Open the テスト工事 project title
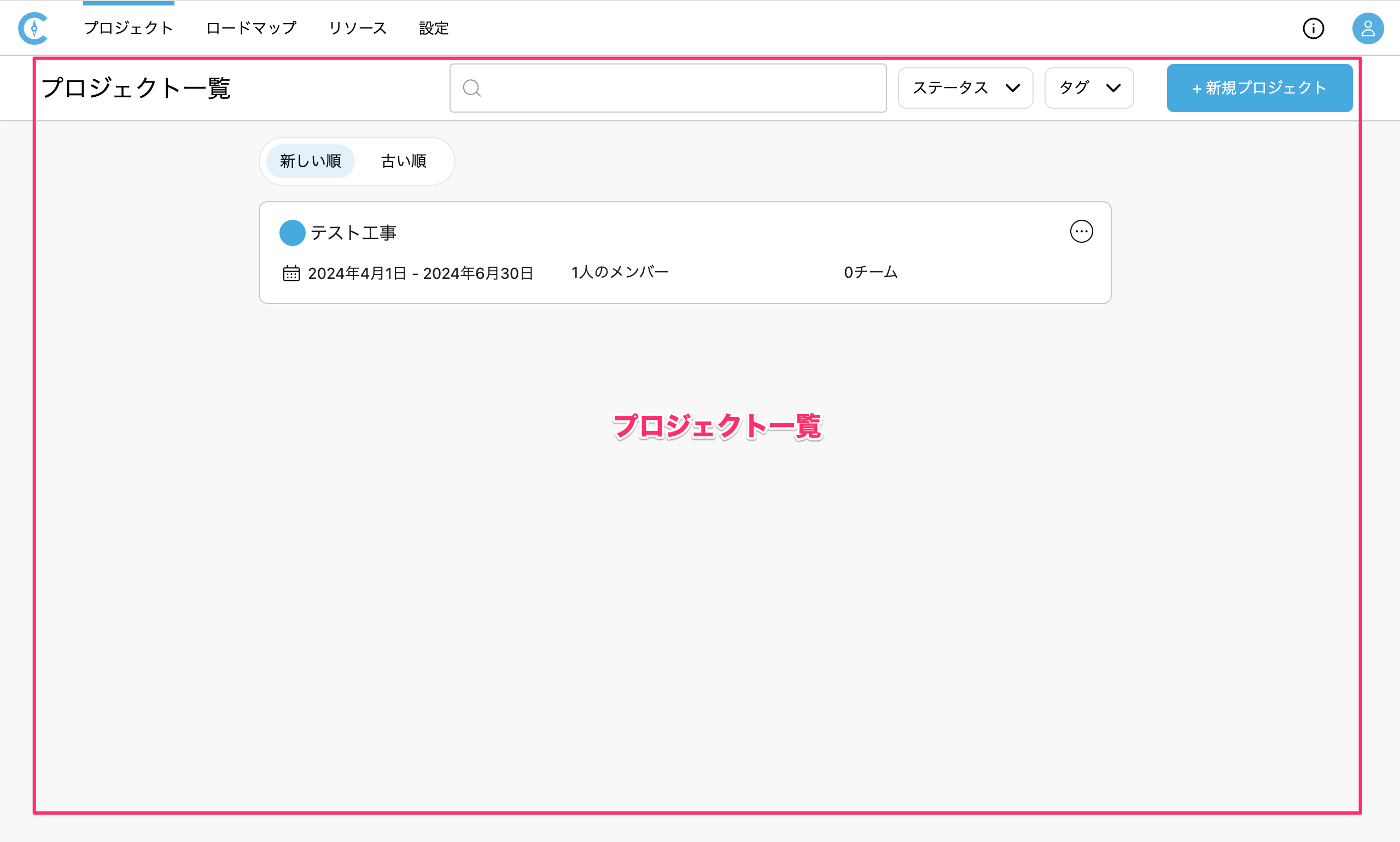This screenshot has height=842, width=1400. (353, 232)
